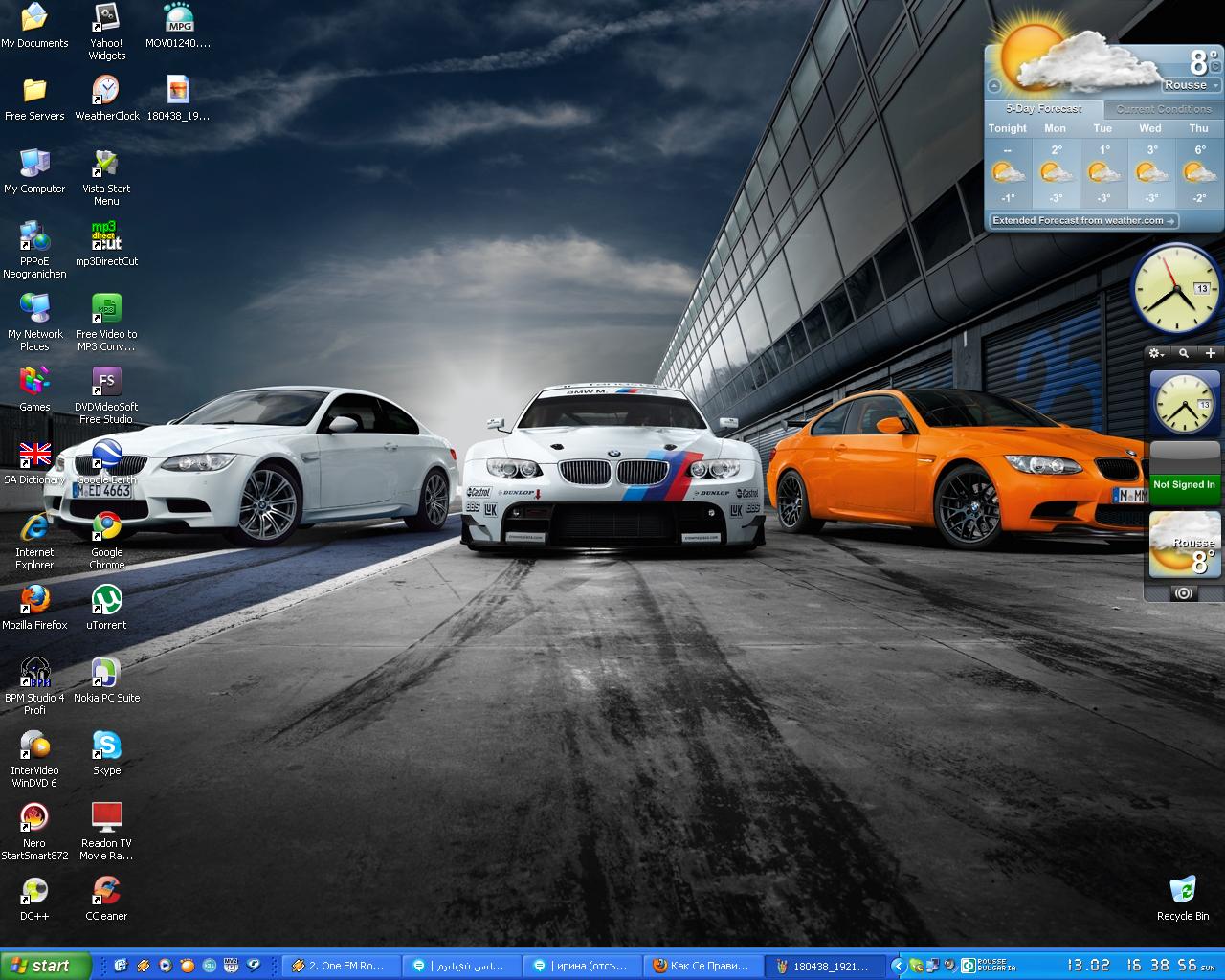The height and width of the screenshot is (980, 1225).
Task: Switch to Current Conditions weather tab
Action: [1163, 109]
